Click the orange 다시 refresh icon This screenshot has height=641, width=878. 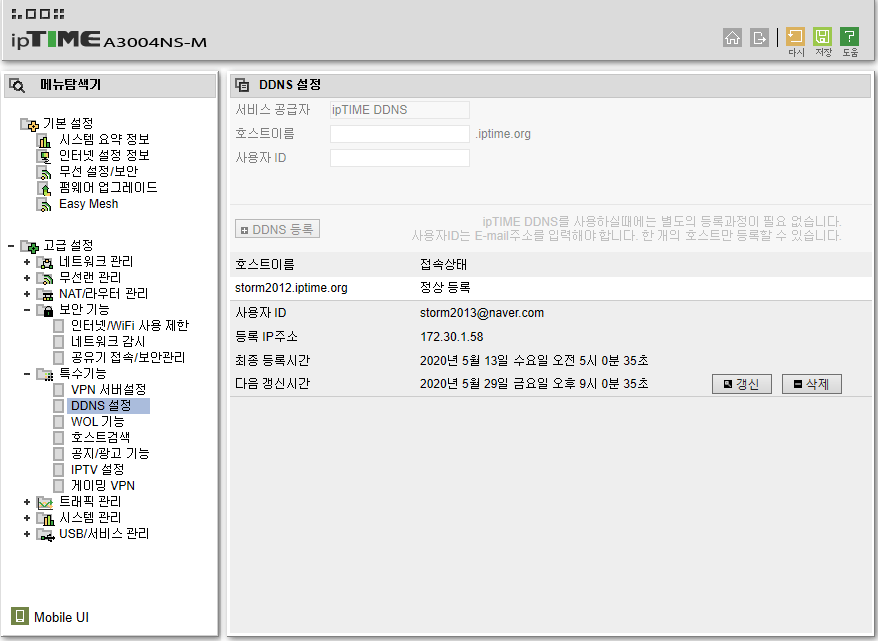click(795, 37)
